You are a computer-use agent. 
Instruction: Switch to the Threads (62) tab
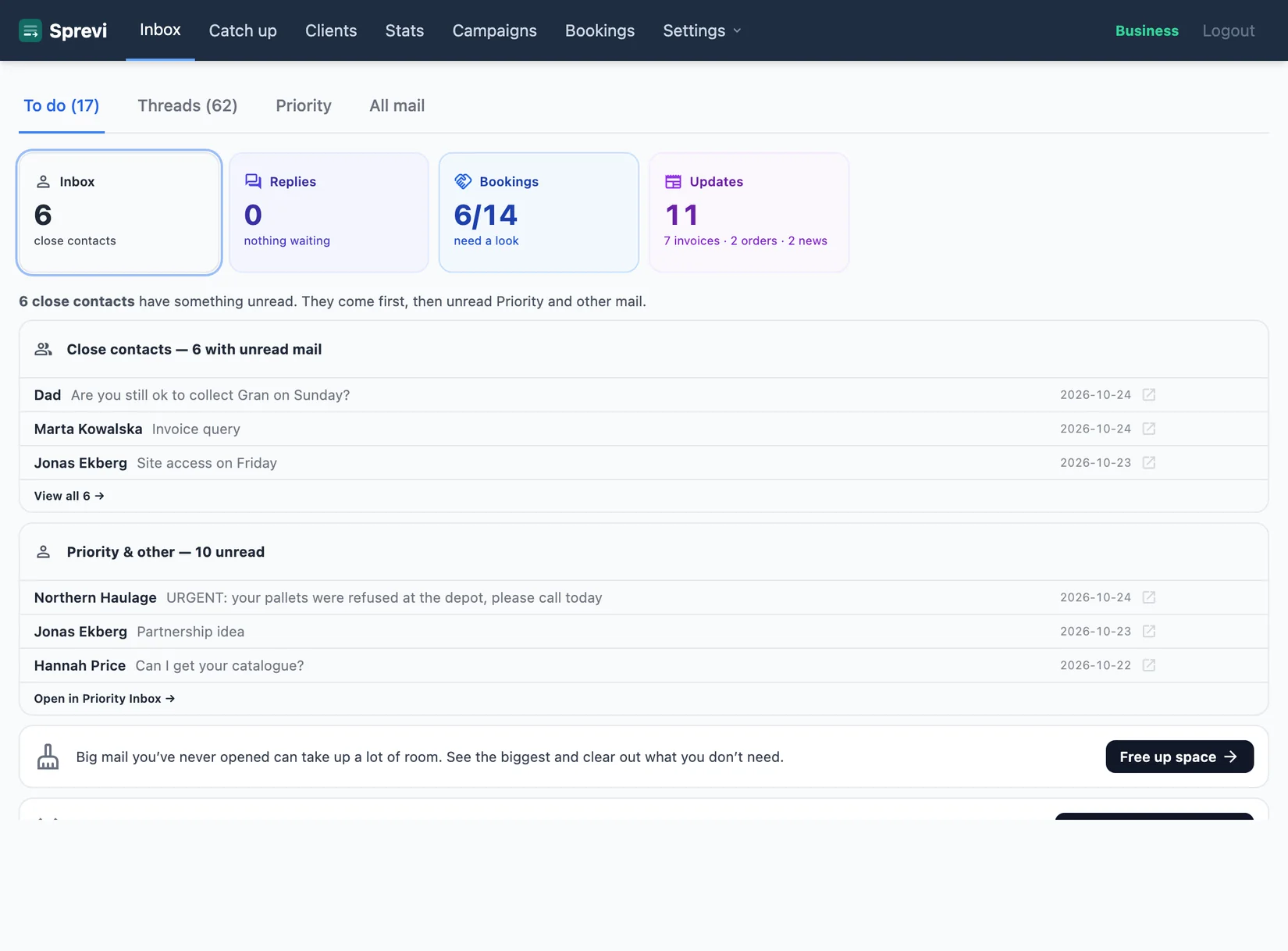pos(187,105)
